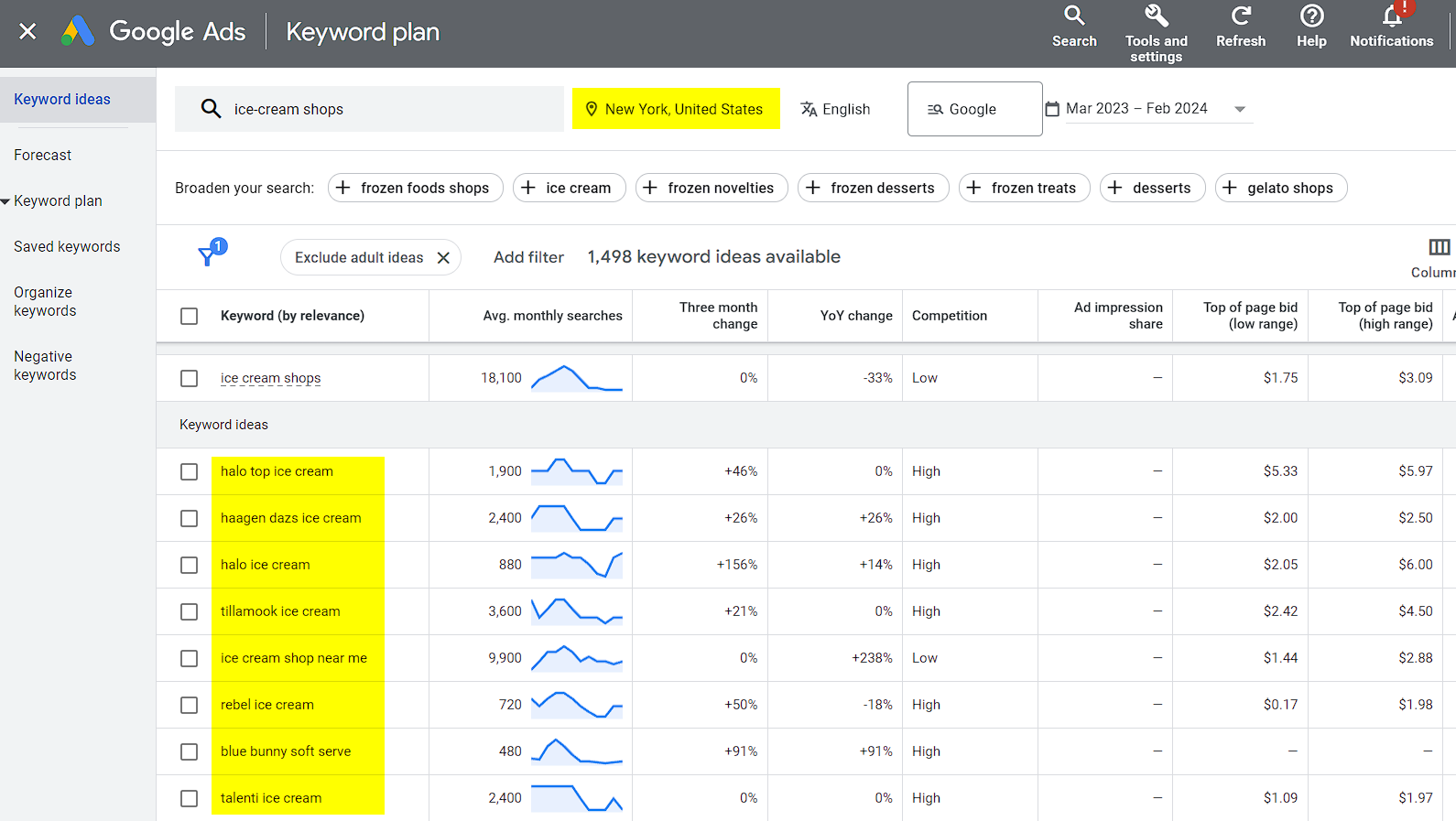Expand the Keyword plan sidebar section

(x=5, y=201)
